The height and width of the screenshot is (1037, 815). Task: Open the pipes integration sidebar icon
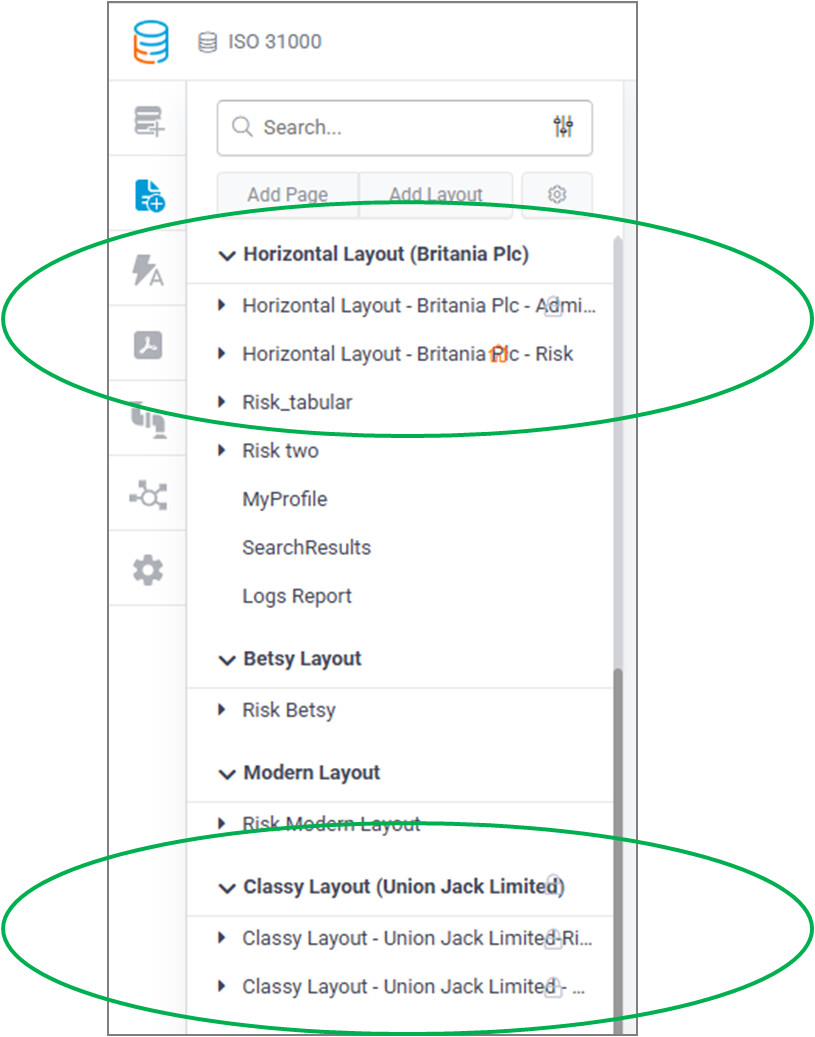(148, 420)
